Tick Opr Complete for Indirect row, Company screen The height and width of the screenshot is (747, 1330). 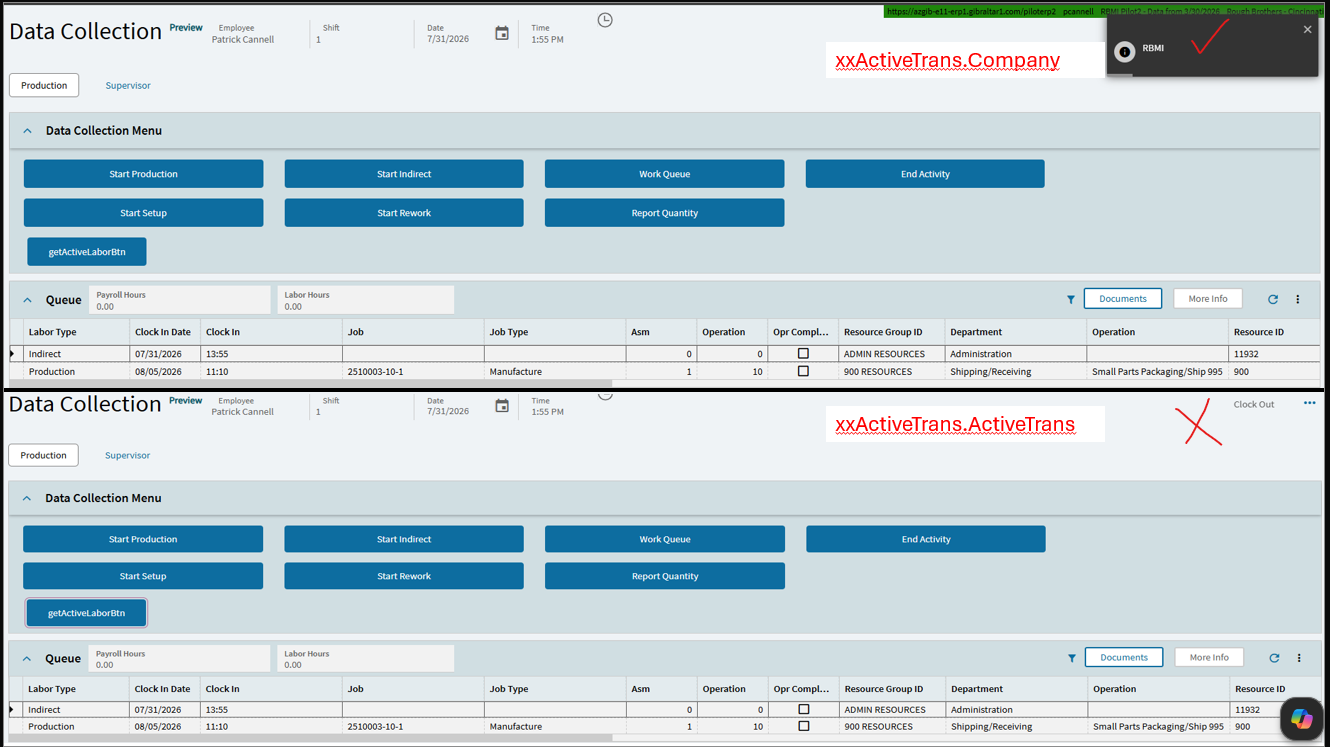803,354
